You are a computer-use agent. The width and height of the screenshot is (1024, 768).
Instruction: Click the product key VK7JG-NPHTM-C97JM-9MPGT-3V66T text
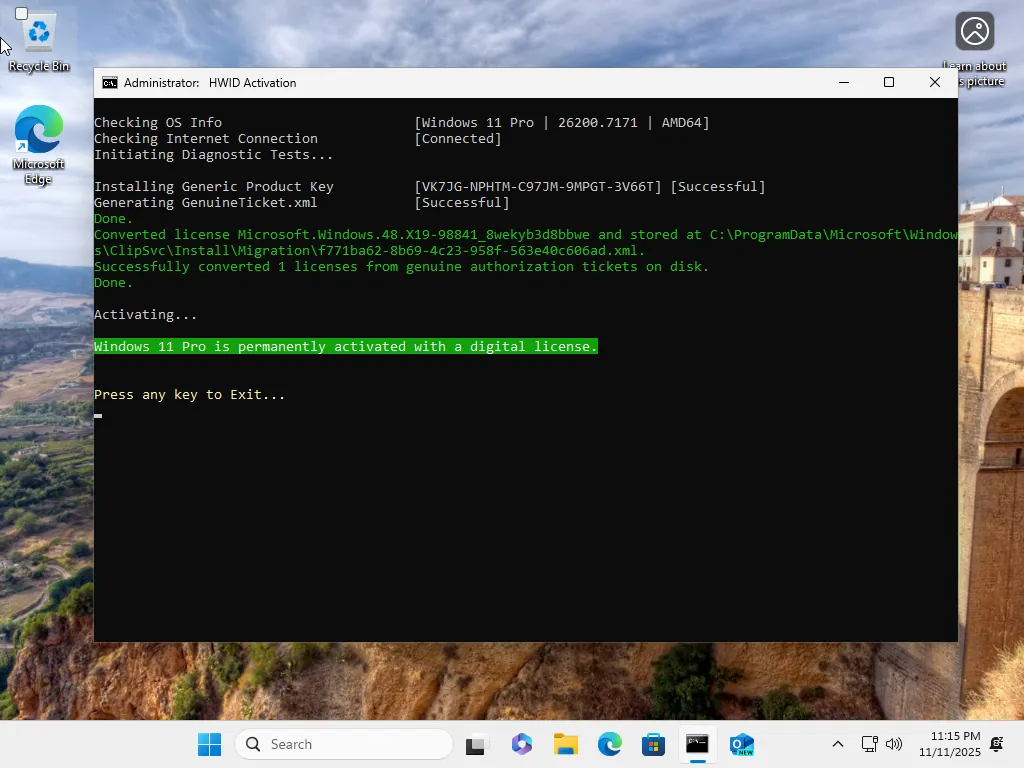pyautogui.click(x=538, y=187)
